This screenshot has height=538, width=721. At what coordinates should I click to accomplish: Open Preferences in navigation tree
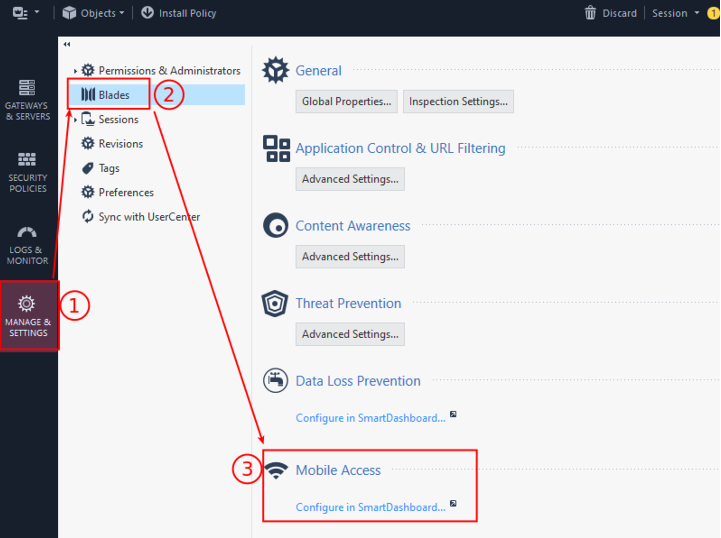(125, 192)
